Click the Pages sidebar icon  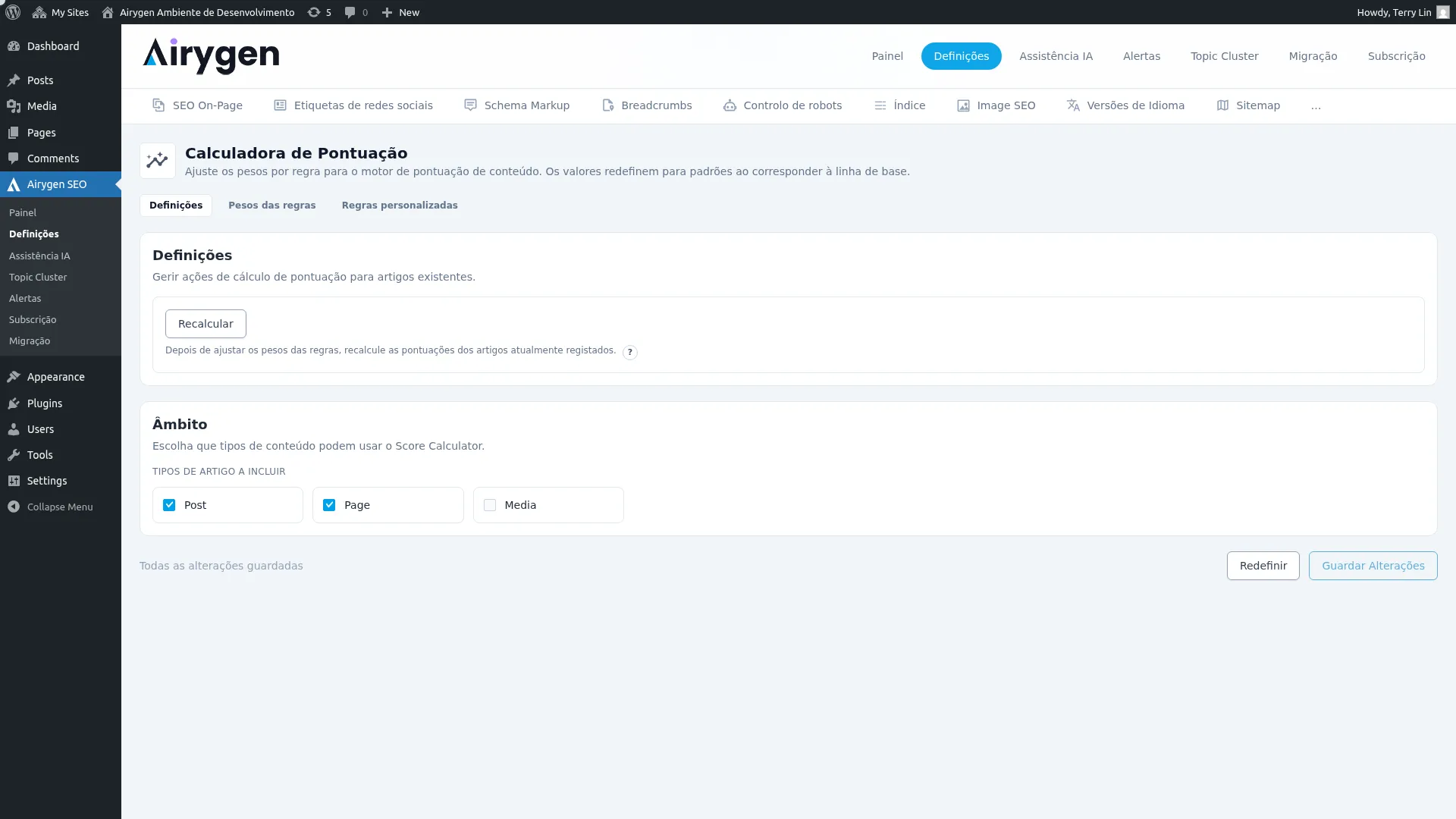(14, 133)
